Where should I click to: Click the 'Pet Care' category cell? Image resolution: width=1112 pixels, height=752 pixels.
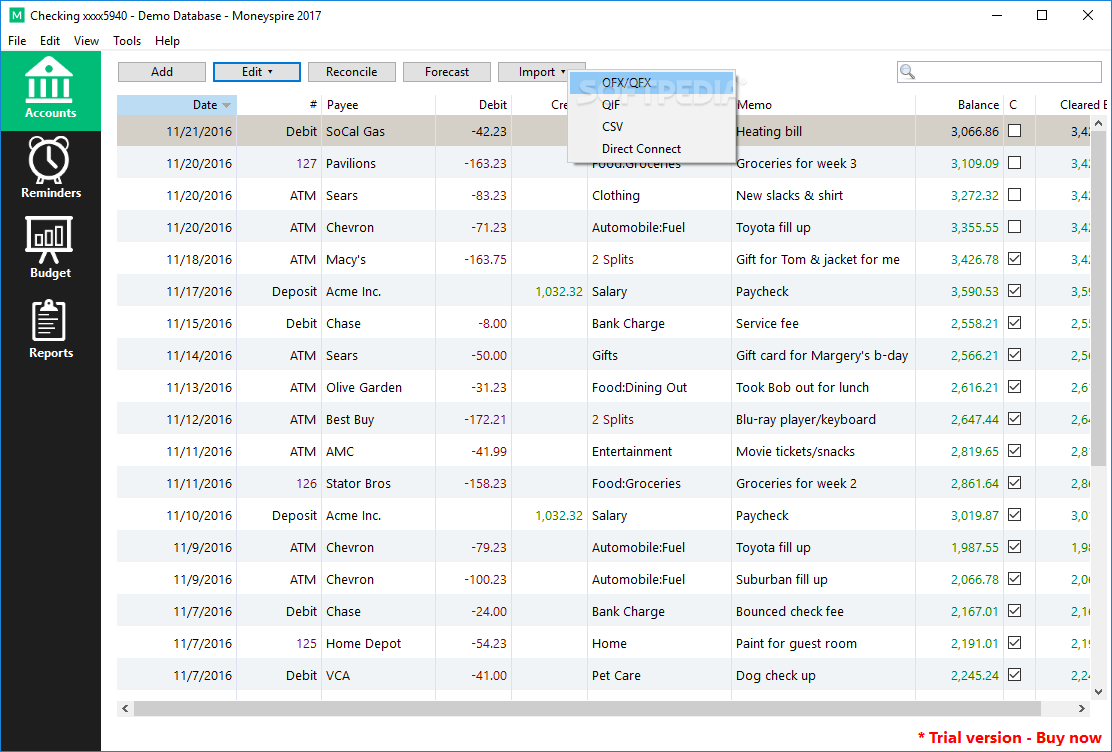[x=659, y=675]
